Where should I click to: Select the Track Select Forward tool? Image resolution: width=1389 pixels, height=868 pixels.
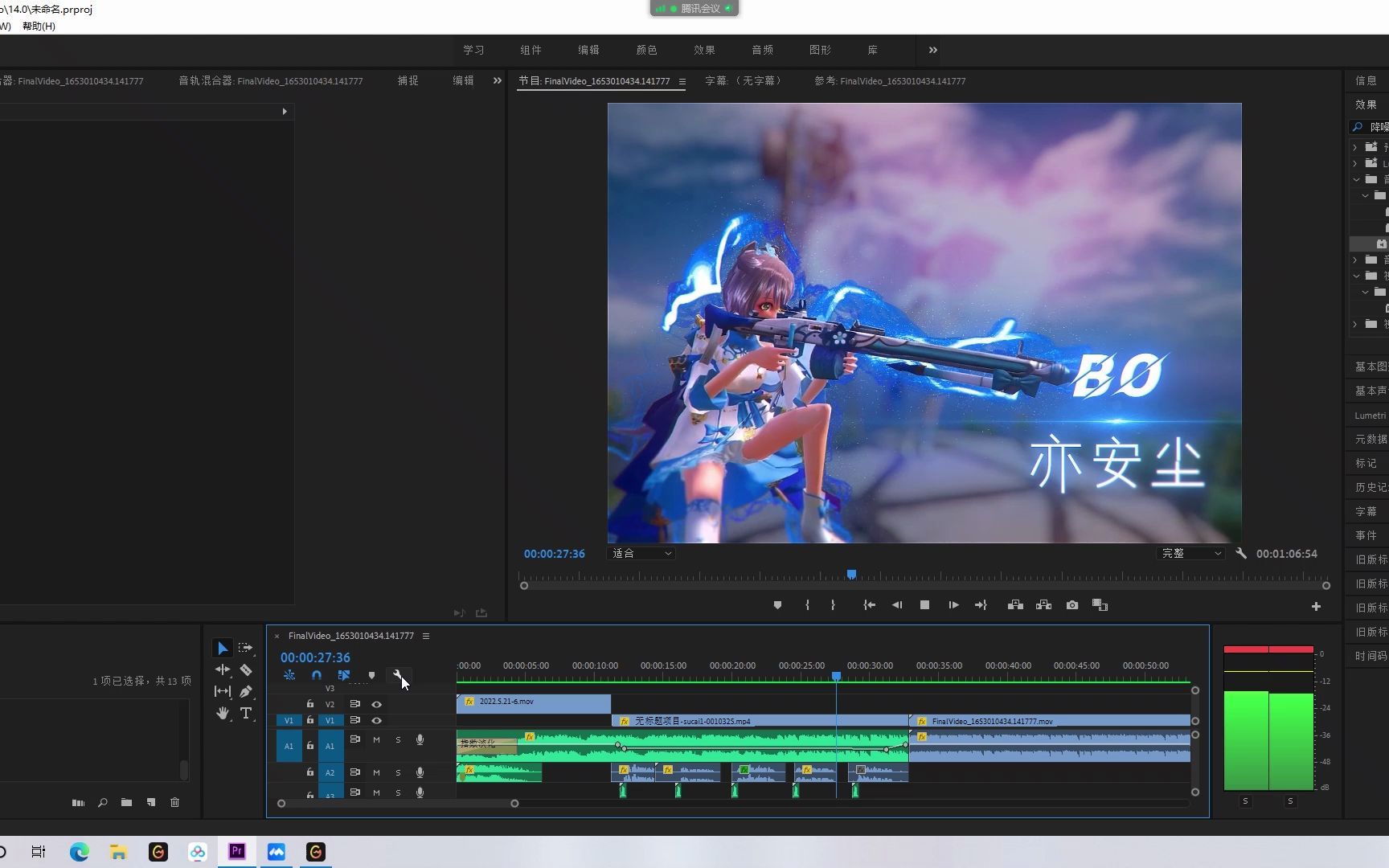(x=245, y=648)
